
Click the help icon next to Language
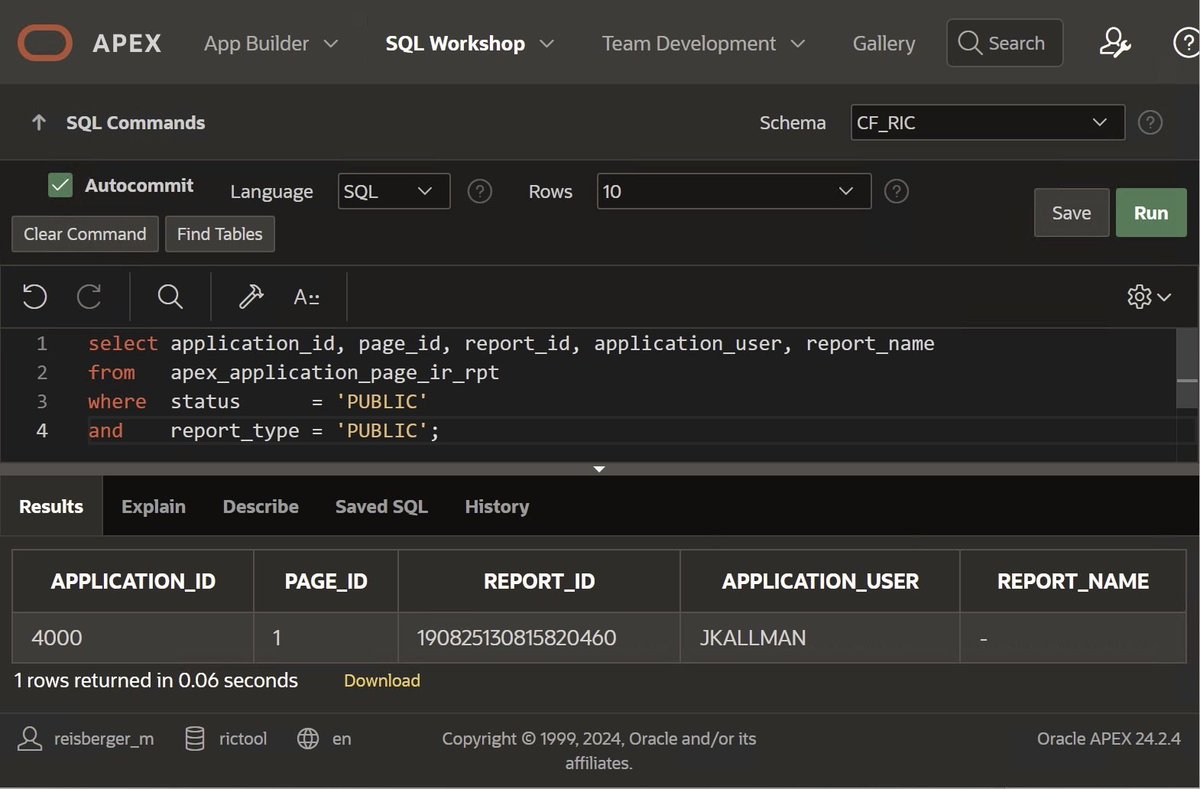pos(480,191)
